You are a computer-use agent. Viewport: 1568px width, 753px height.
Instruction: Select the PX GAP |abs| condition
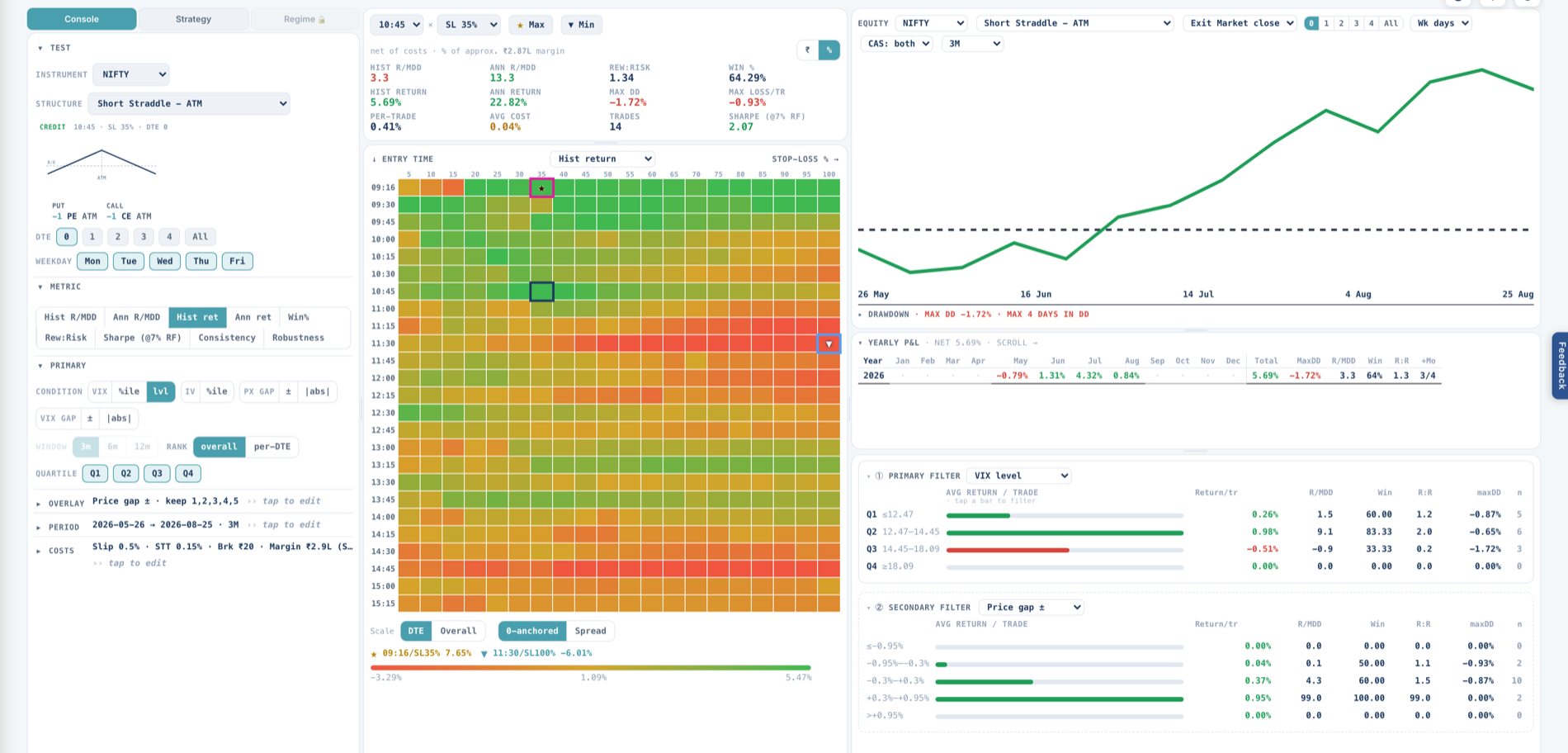318,391
